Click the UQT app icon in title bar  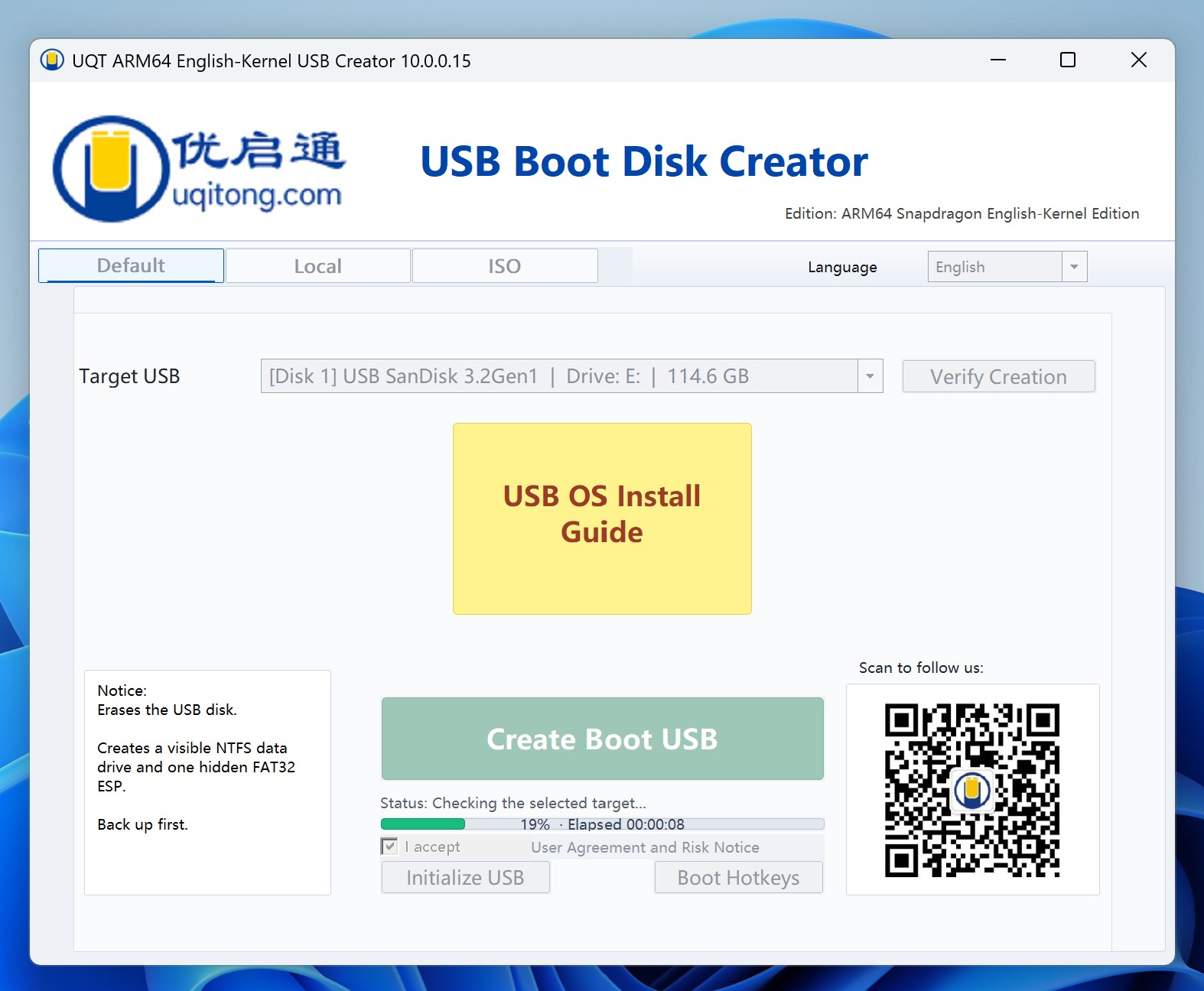click(52, 60)
